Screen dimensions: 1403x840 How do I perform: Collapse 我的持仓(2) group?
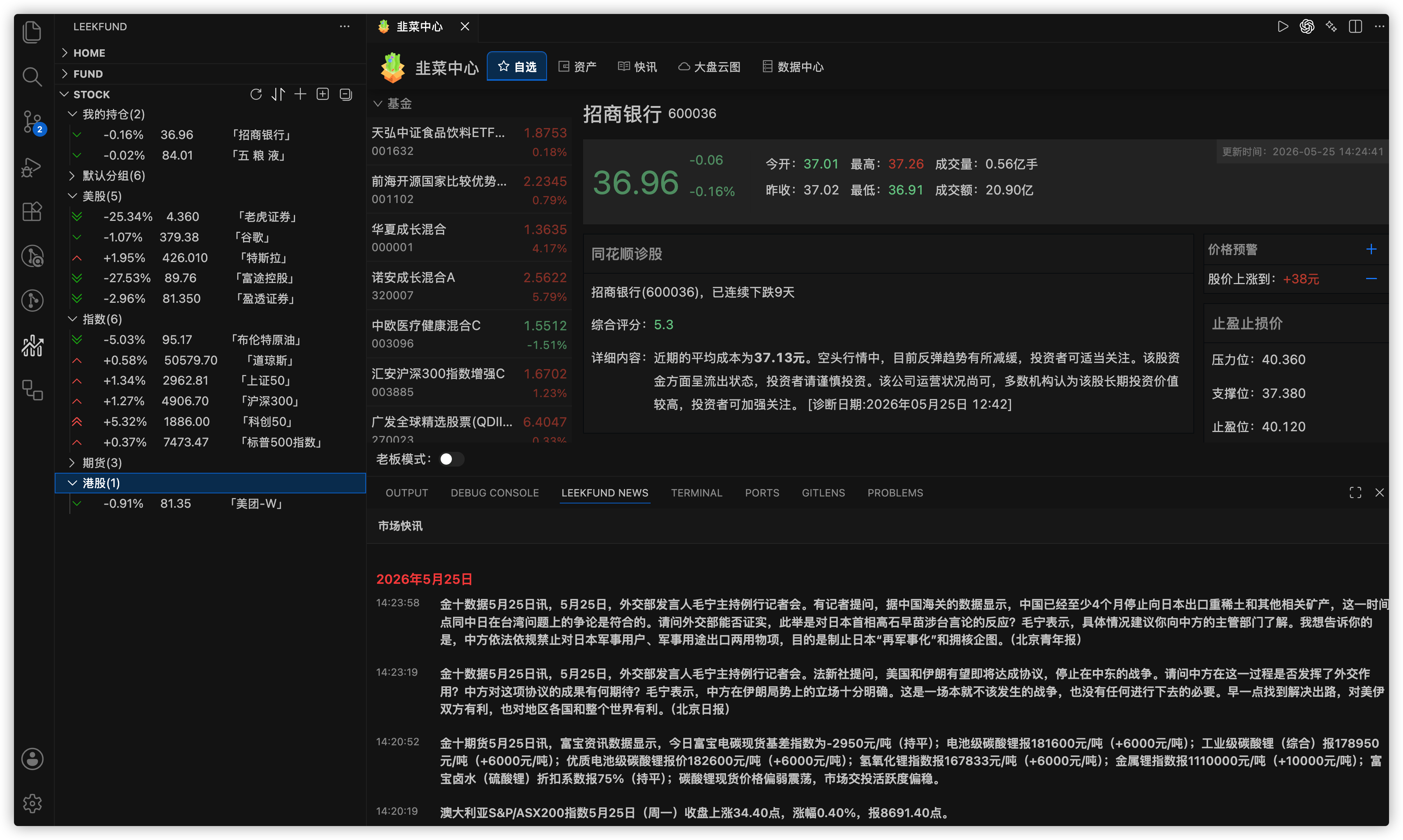[209, 115]
